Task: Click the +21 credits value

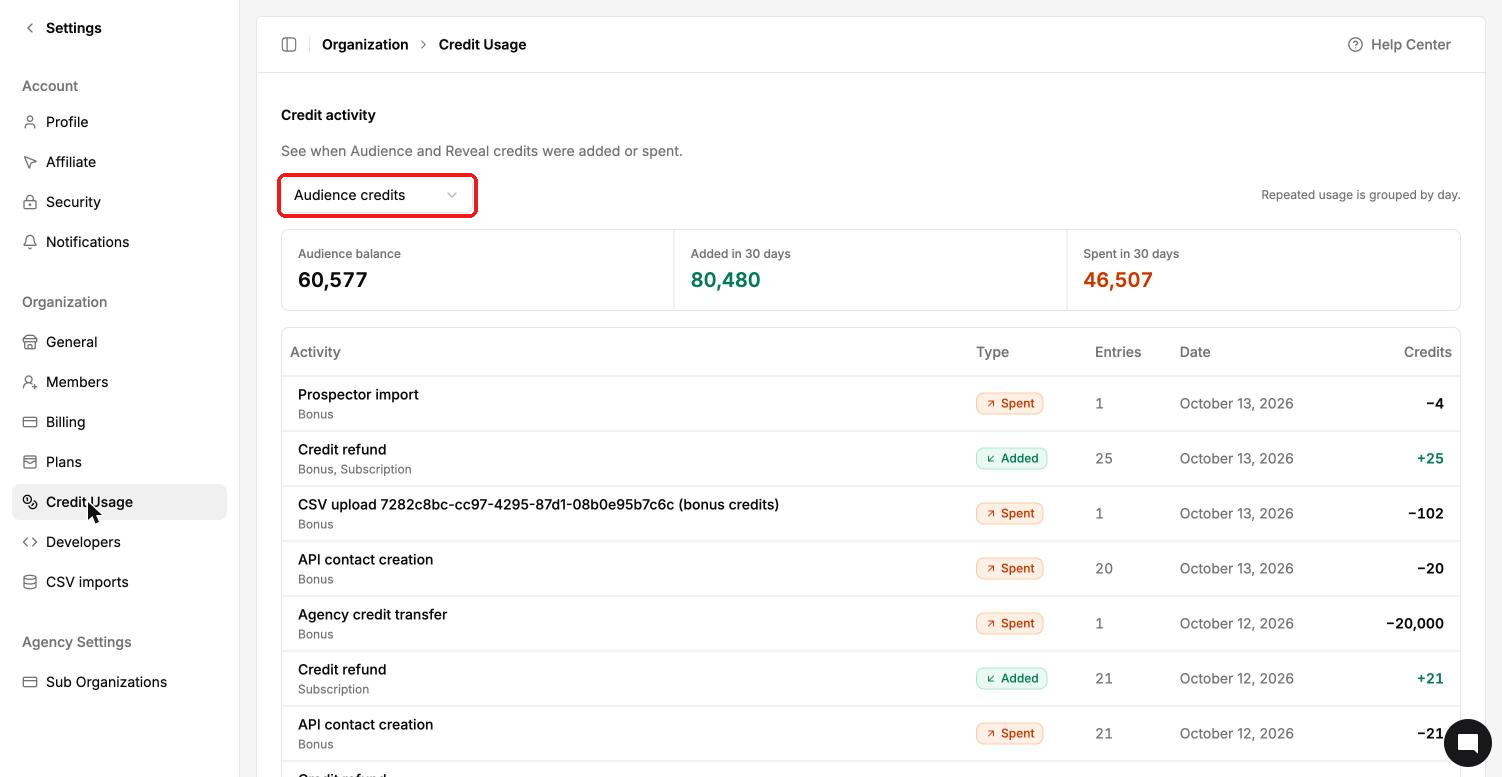Action: pyautogui.click(x=1430, y=678)
